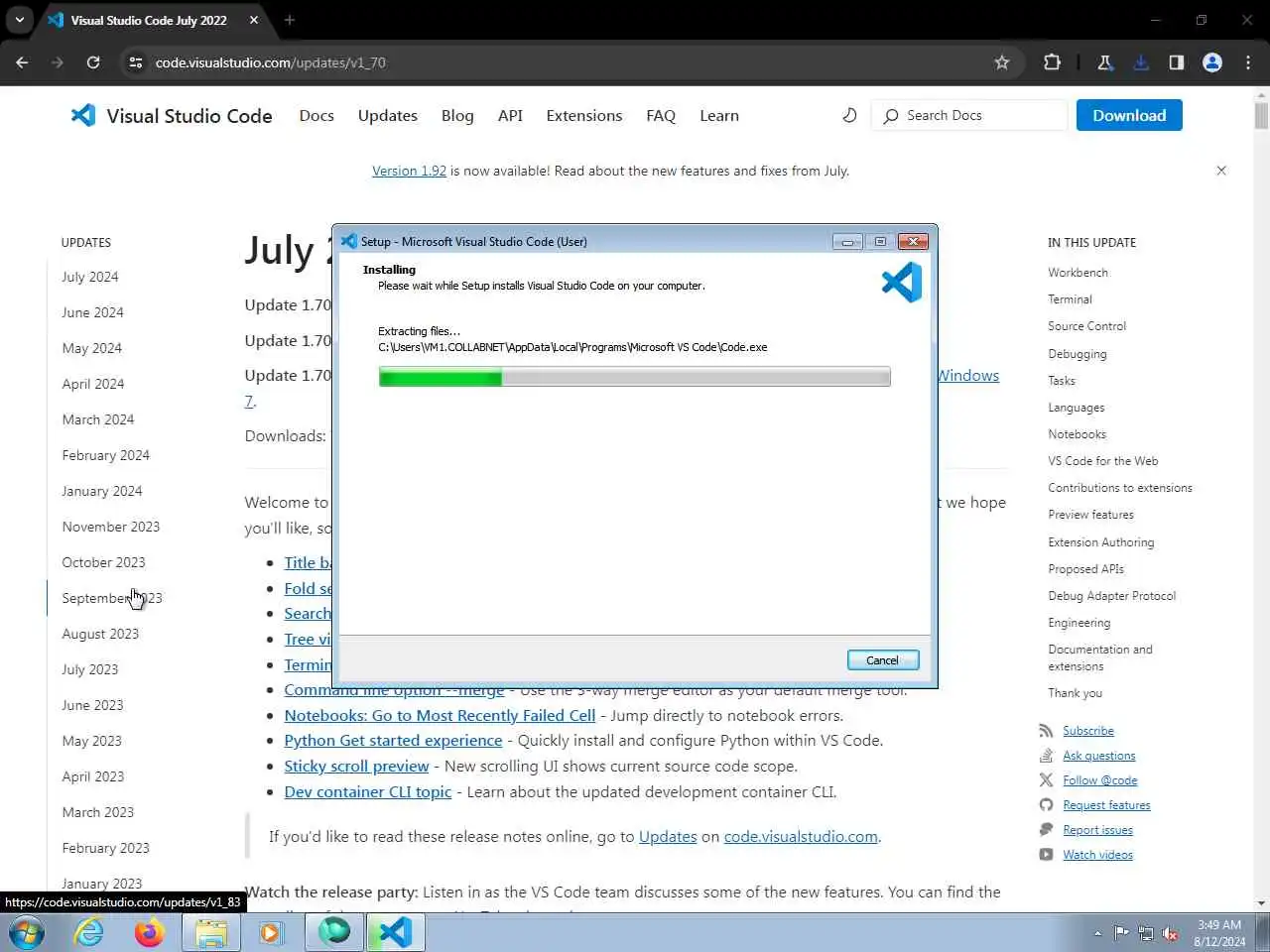Jump to Debug Adapter Protocol section
This screenshot has height=952, width=1270.
coord(1112,596)
